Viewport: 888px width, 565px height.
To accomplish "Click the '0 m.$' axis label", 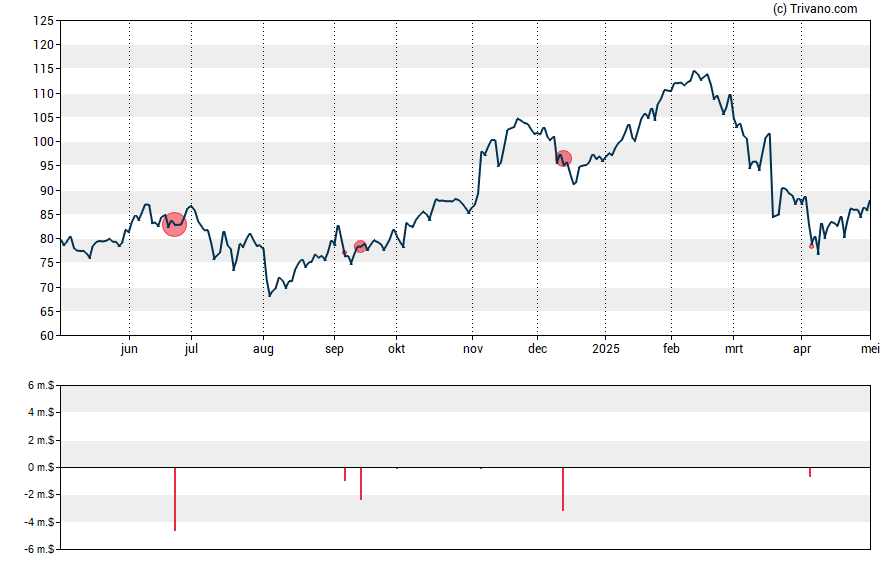I will pyautogui.click(x=41, y=467).
